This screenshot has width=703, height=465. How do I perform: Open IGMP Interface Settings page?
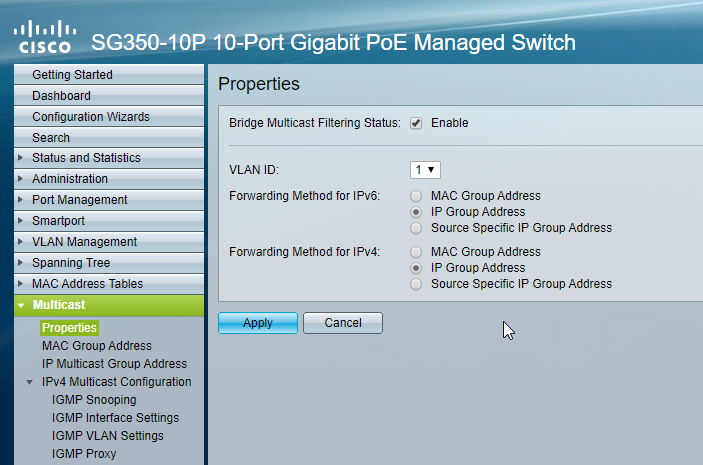click(x=115, y=417)
